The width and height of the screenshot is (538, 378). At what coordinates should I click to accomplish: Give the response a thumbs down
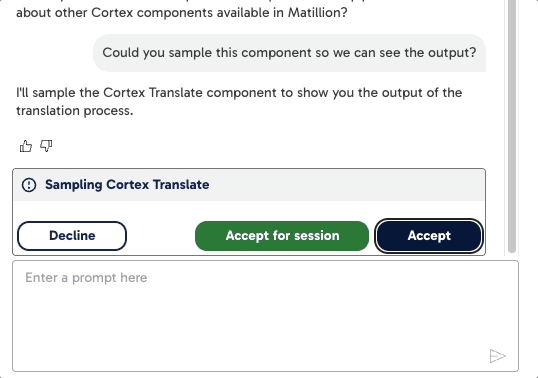click(x=46, y=146)
